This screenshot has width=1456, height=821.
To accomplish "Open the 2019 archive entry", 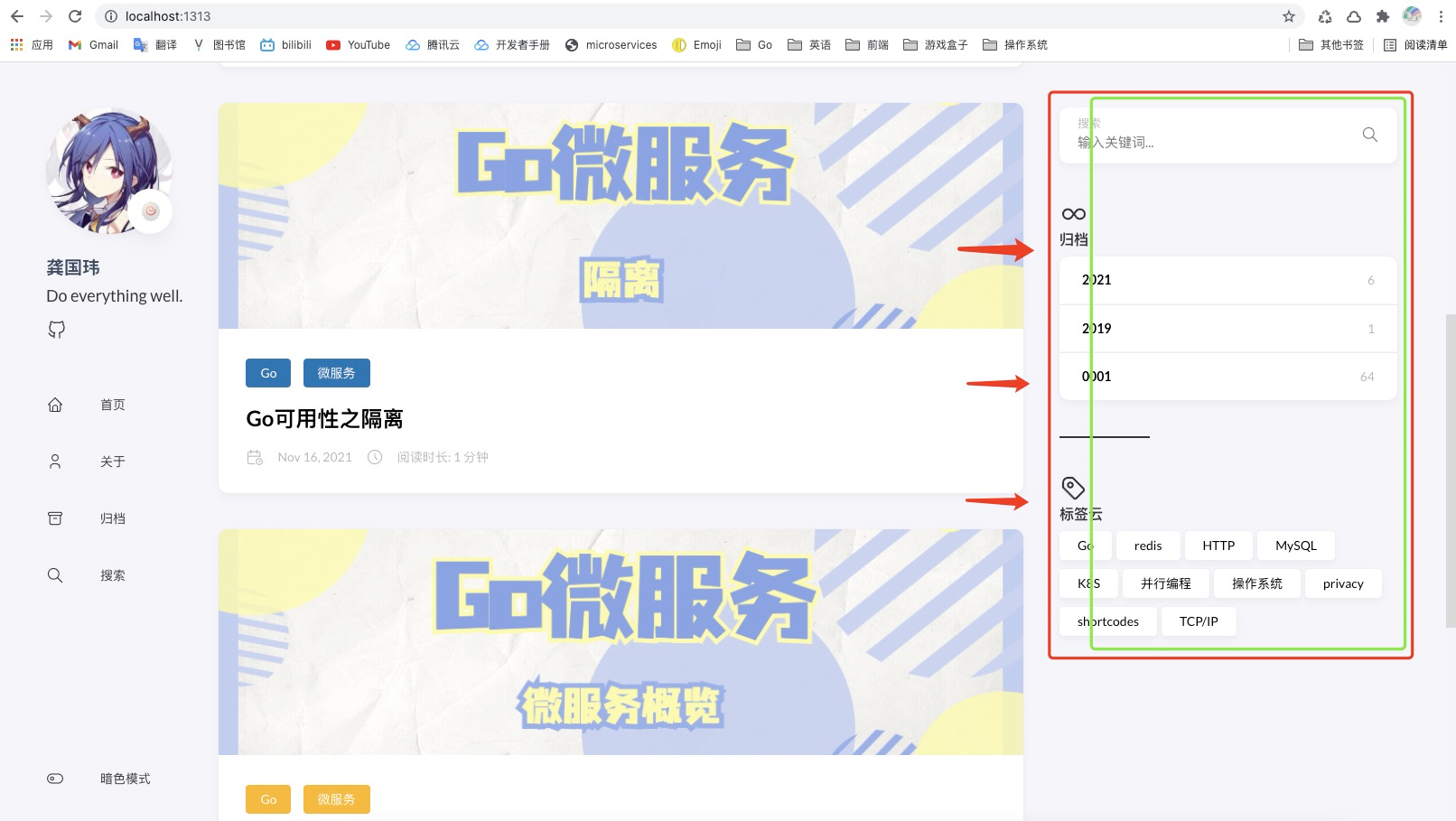I will pyautogui.click(x=1227, y=329).
